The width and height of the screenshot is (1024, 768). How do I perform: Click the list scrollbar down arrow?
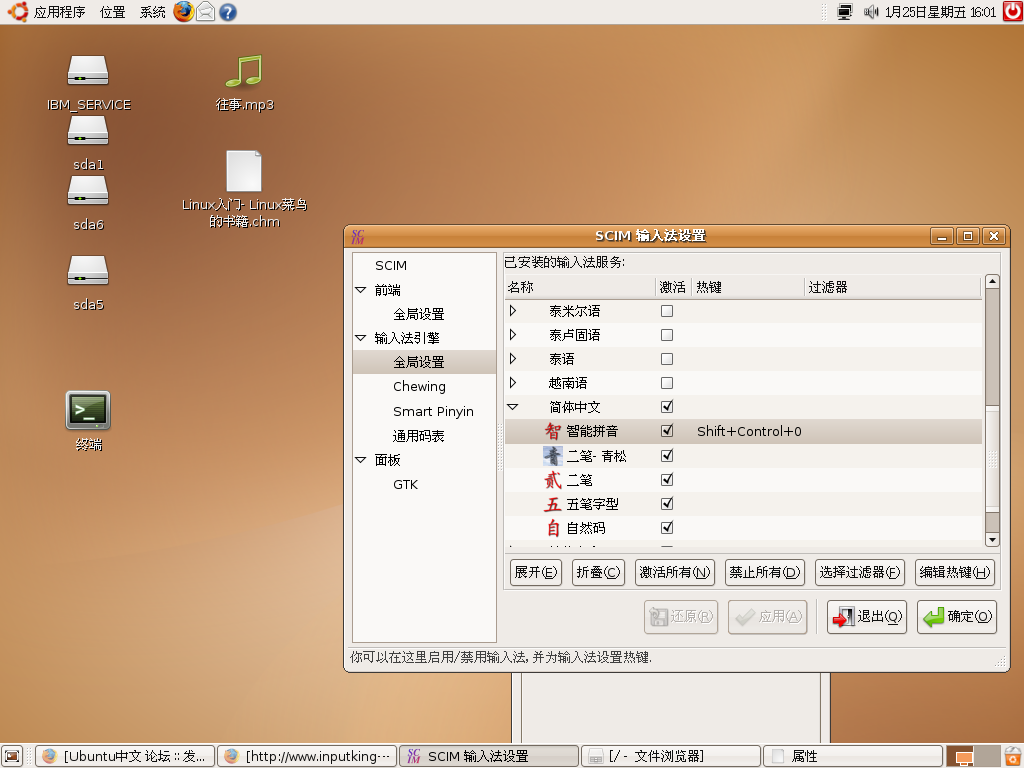pos(992,539)
